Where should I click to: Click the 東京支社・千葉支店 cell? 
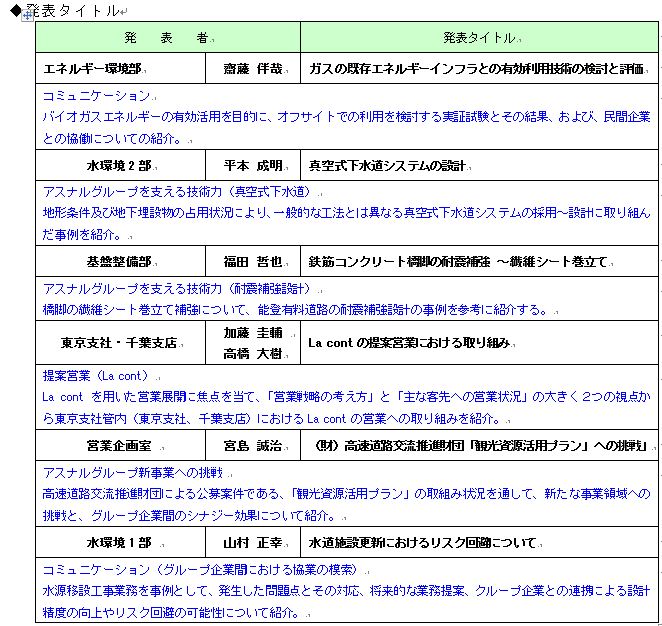click(121, 343)
